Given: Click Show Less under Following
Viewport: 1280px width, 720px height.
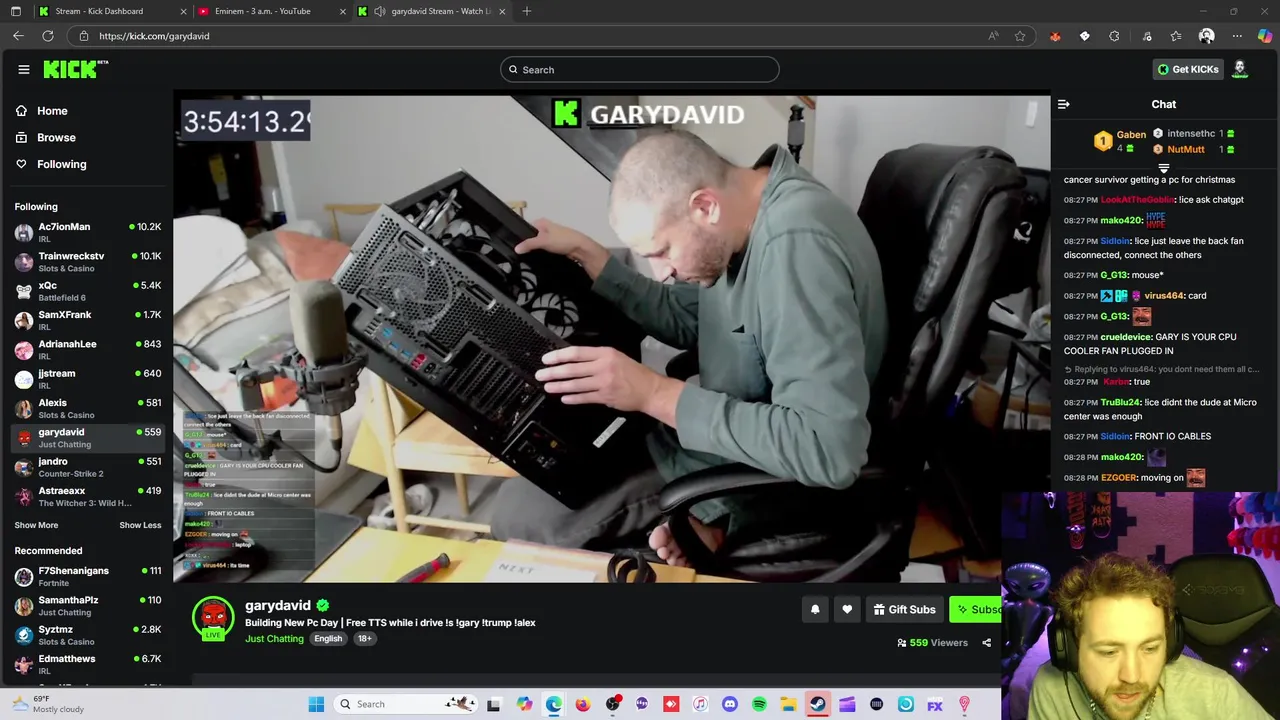Looking at the screenshot, I should (140, 525).
